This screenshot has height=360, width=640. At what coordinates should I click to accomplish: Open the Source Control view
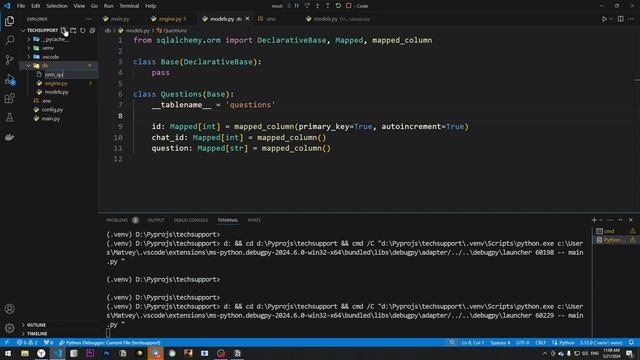9,60
